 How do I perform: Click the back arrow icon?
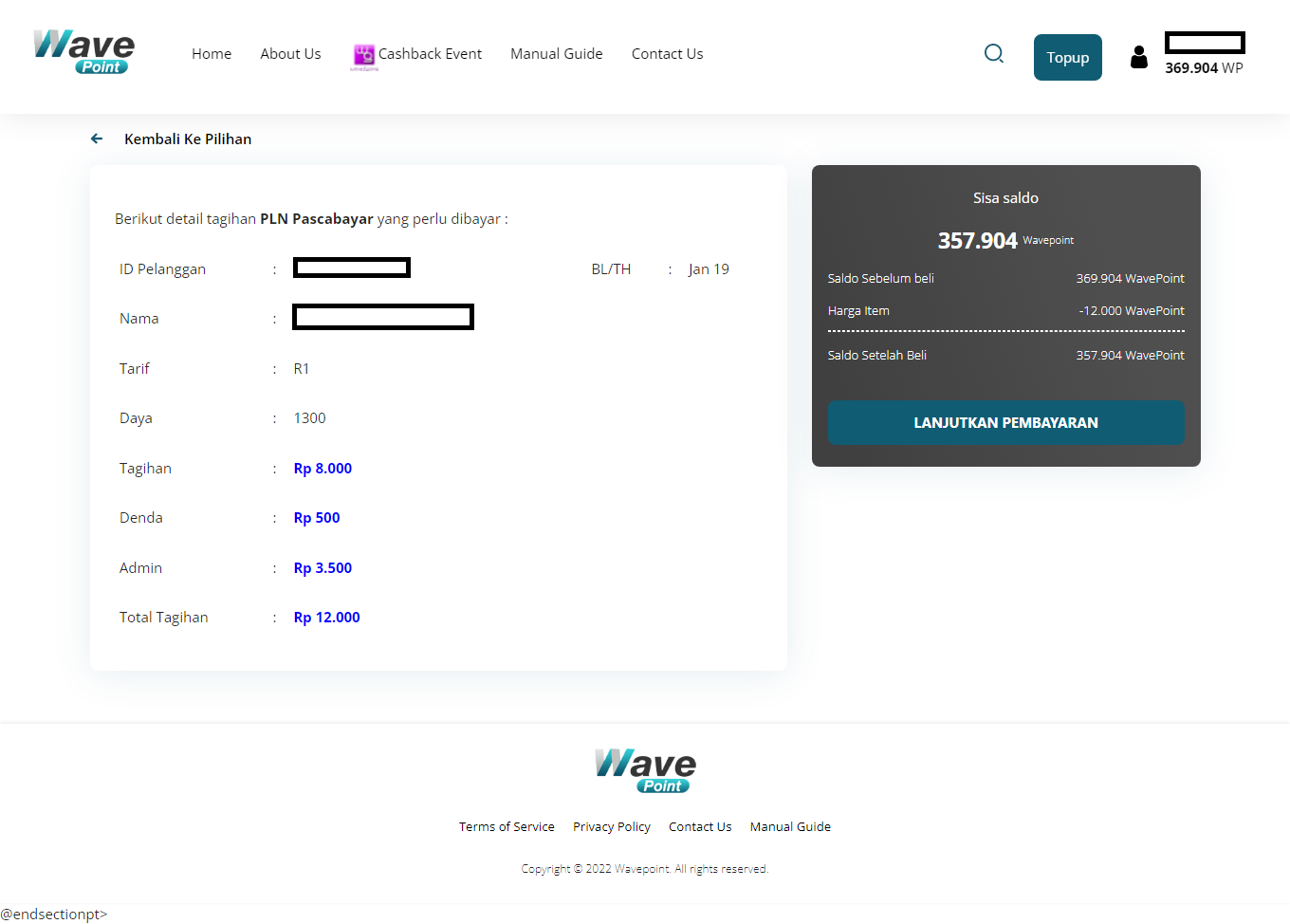97,139
